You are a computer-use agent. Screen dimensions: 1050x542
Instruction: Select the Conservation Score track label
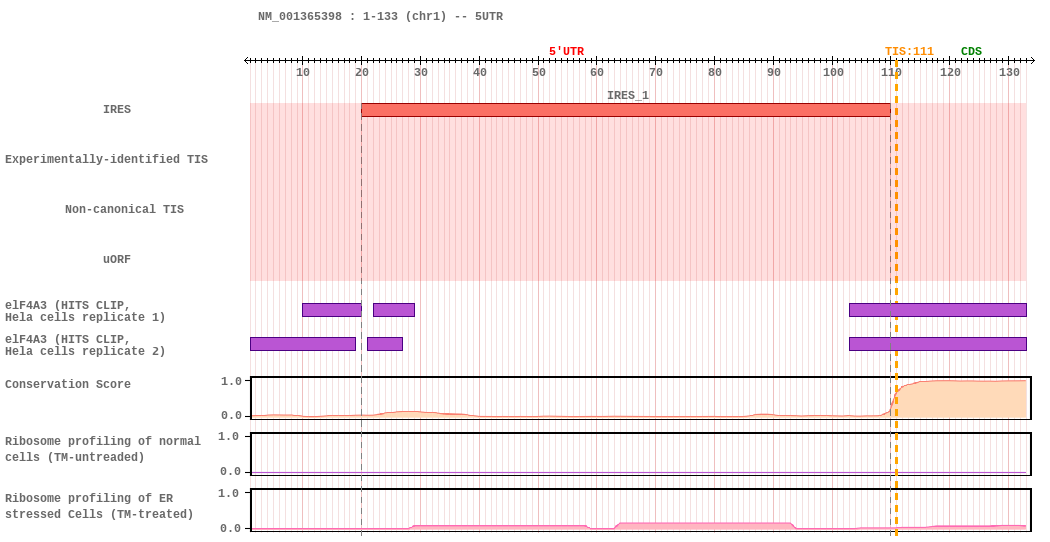point(68,384)
